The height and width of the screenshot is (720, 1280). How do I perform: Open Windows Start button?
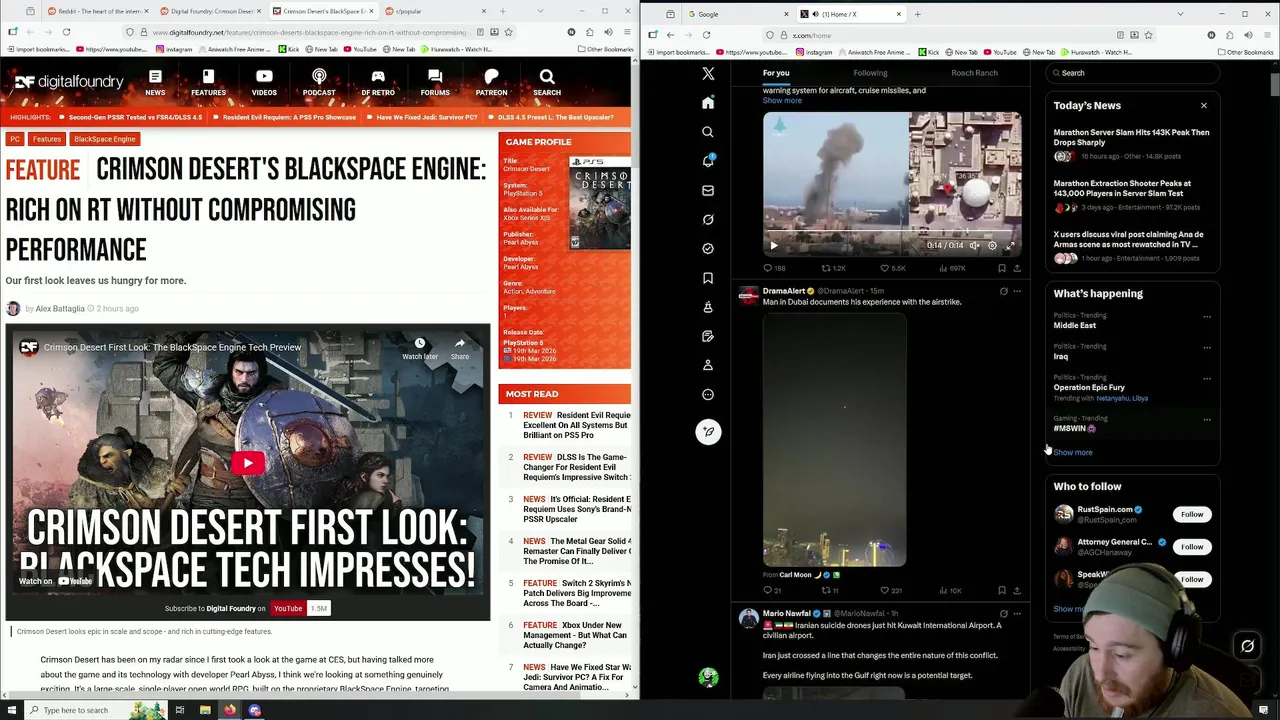10,710
